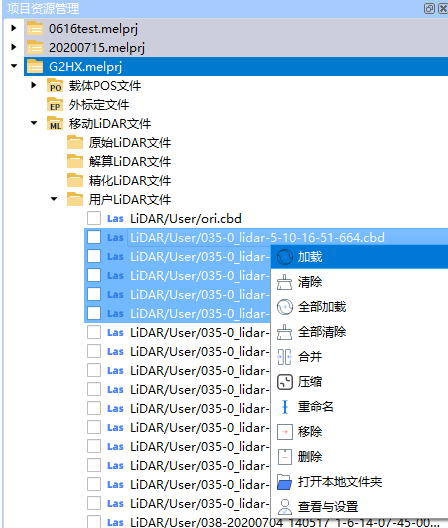Click the 打开本地文件夹 folder icon
448x528 pixels.
[285, 482]
